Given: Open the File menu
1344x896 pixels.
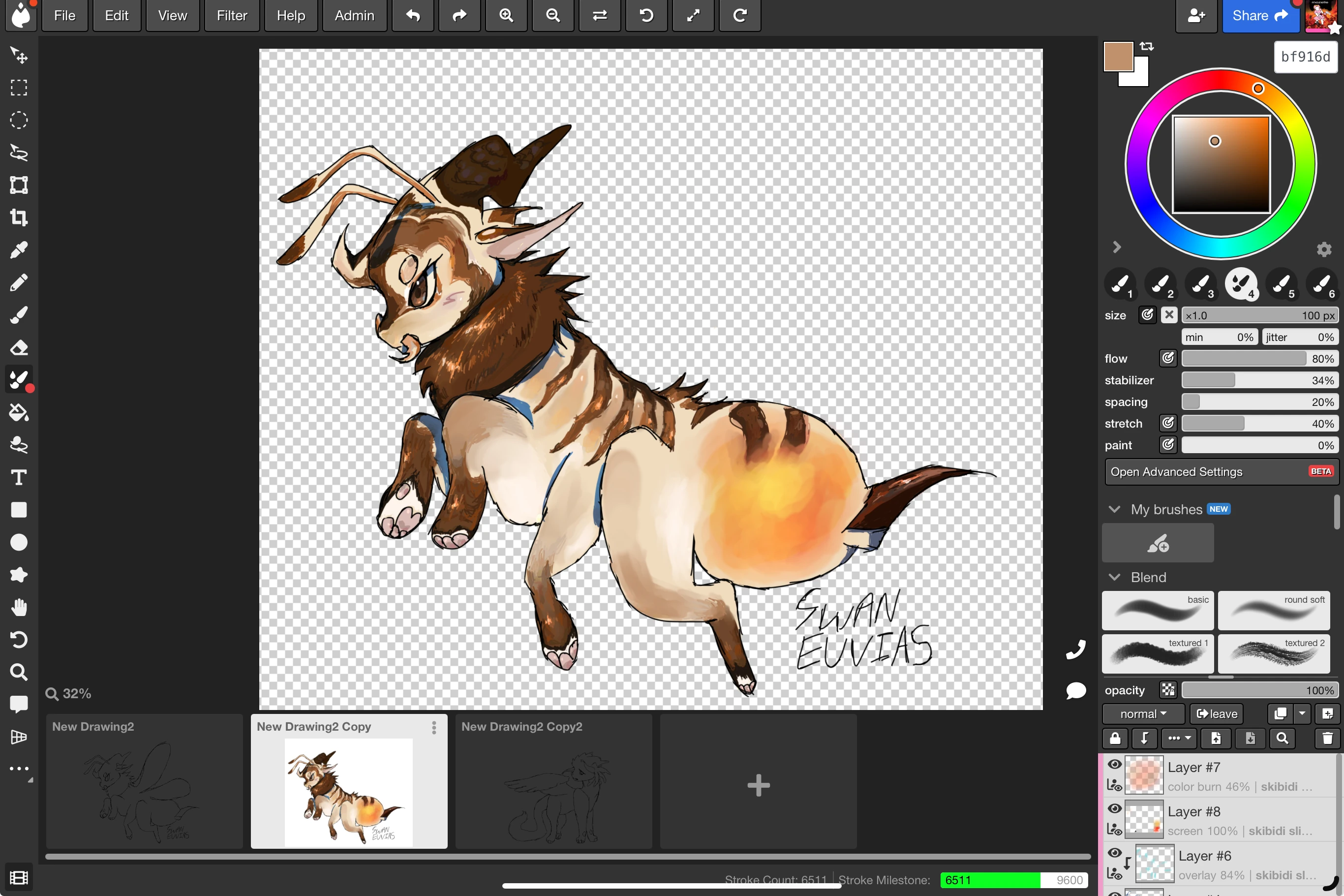Looking at the screenshot, I should point(64,15).
